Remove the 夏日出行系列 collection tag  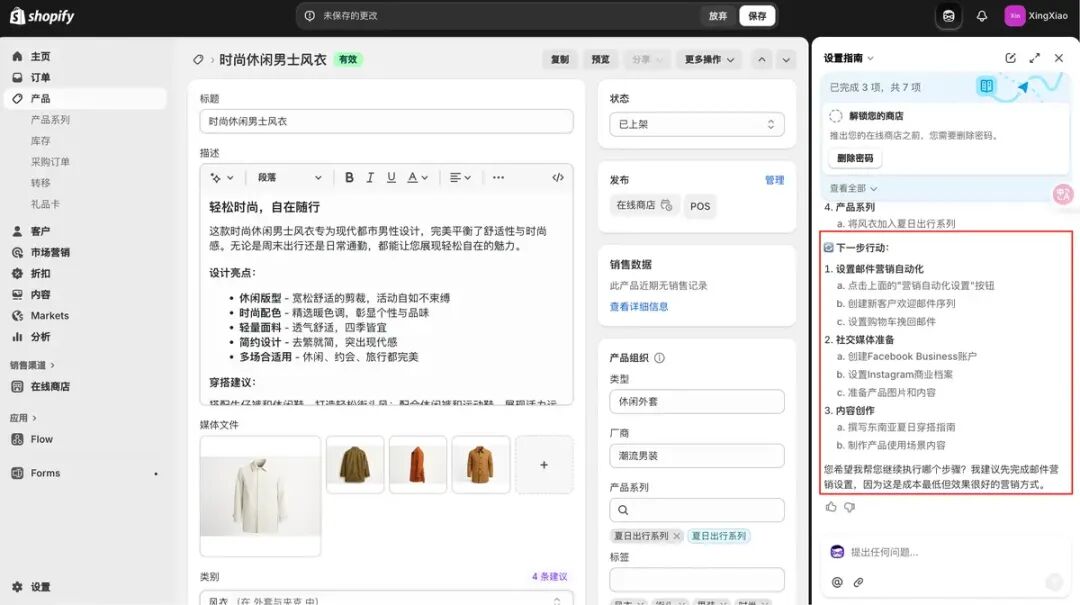coord(676,536)
